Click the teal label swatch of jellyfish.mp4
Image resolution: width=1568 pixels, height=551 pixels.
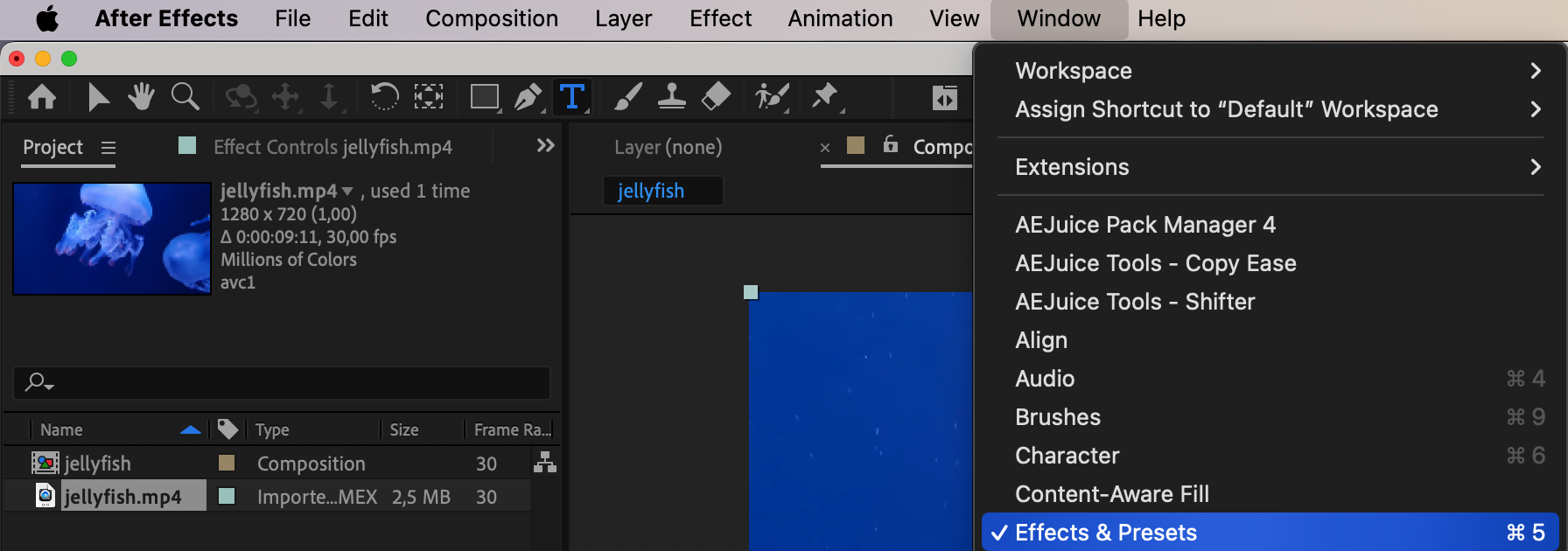(x=227, y=496)
